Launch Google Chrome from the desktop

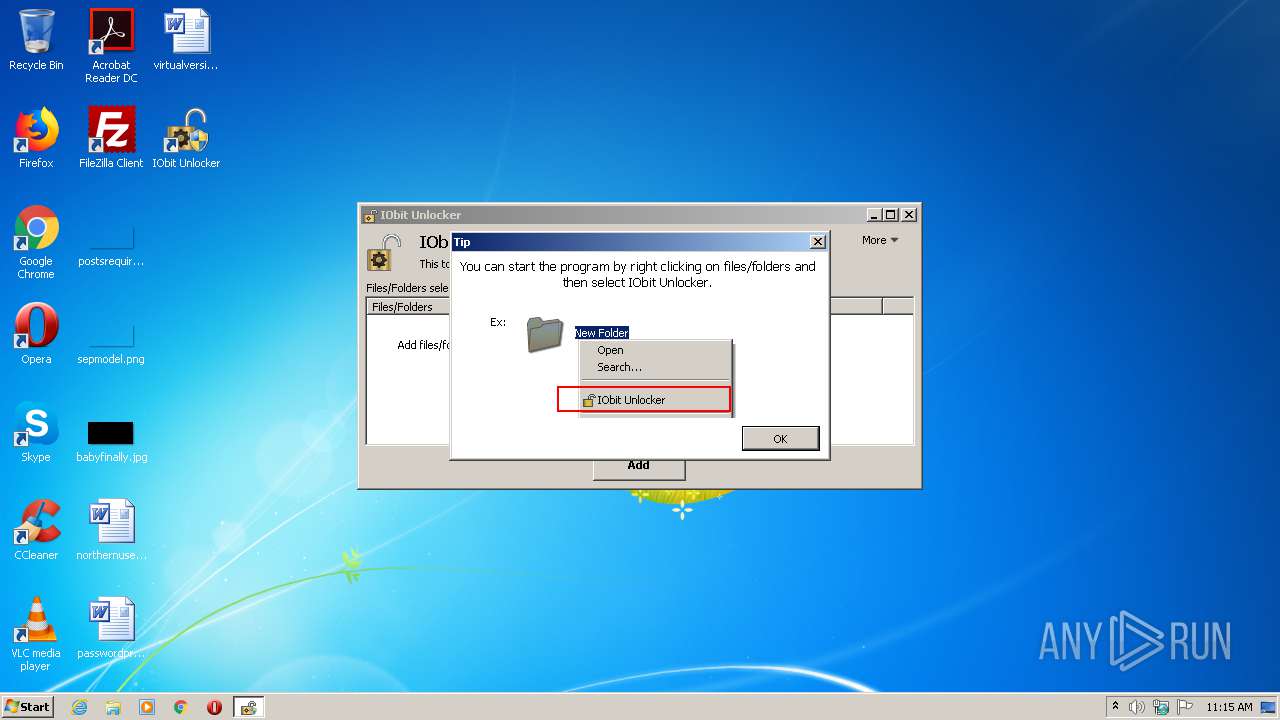tap(36, 243)
